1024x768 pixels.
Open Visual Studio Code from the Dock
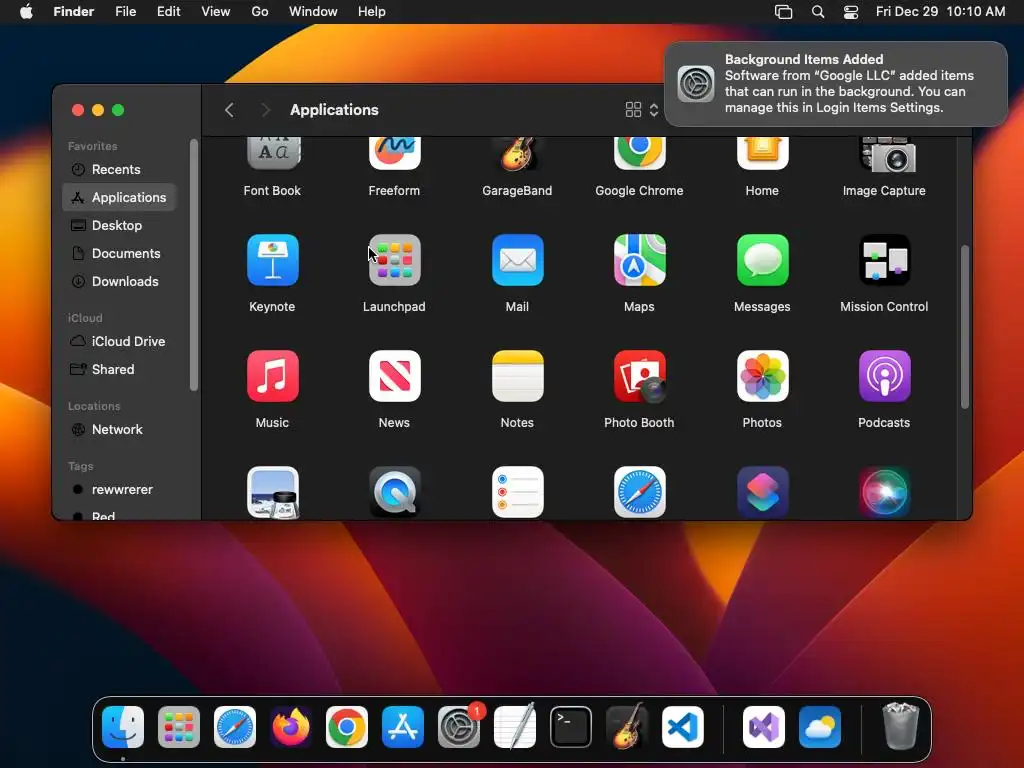[683, 727]
